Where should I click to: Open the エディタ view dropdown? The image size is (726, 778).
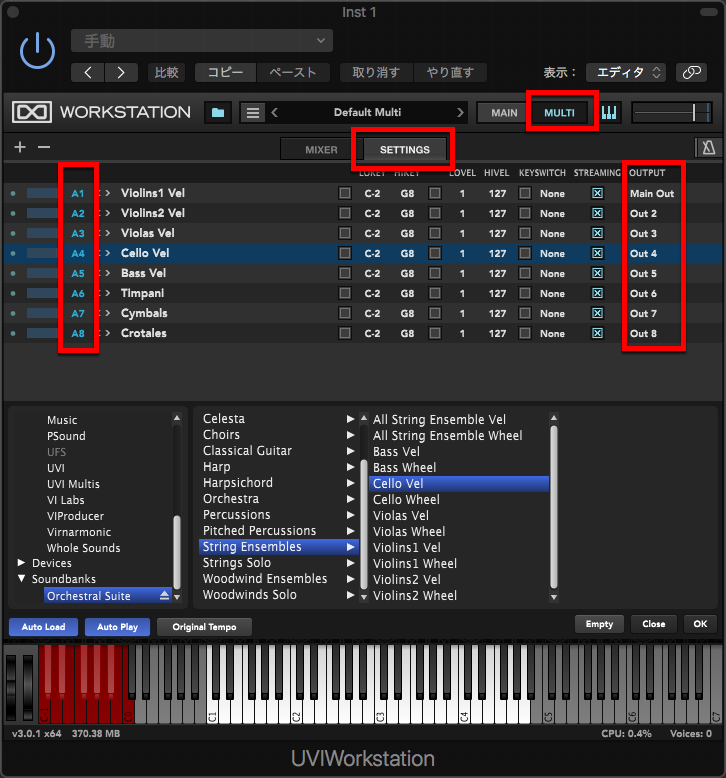pyautogui.click(x=625, y=72)
